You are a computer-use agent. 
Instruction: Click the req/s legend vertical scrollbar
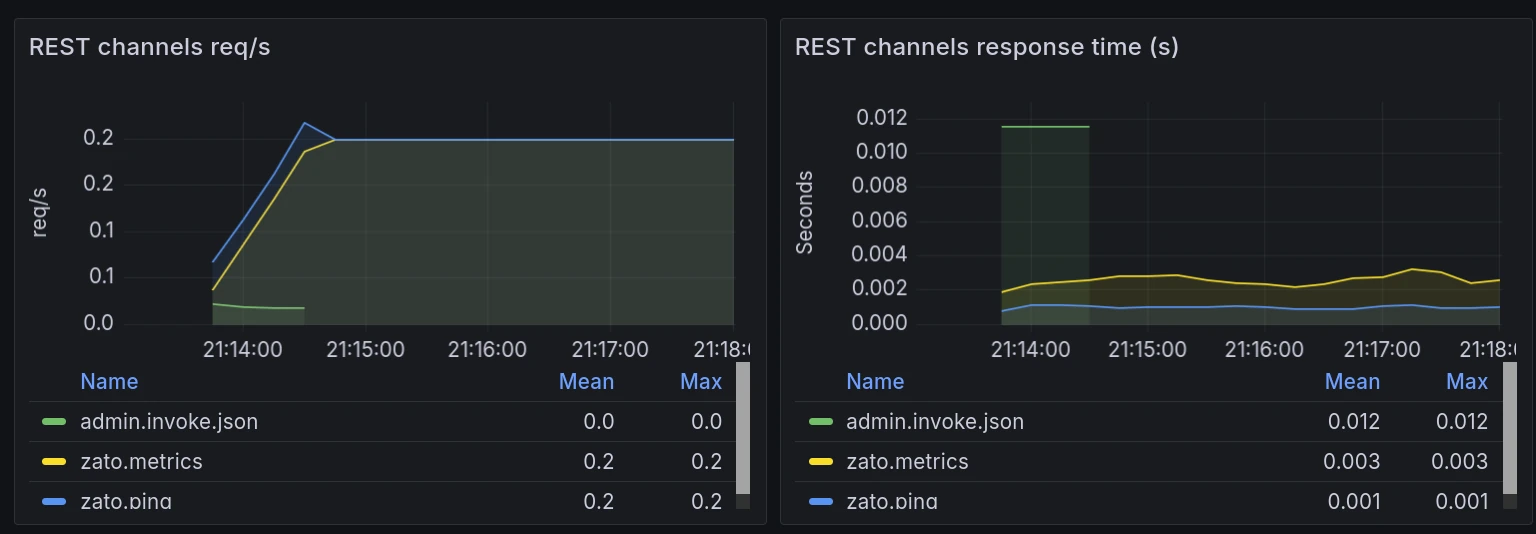click(x=742, y=430)
